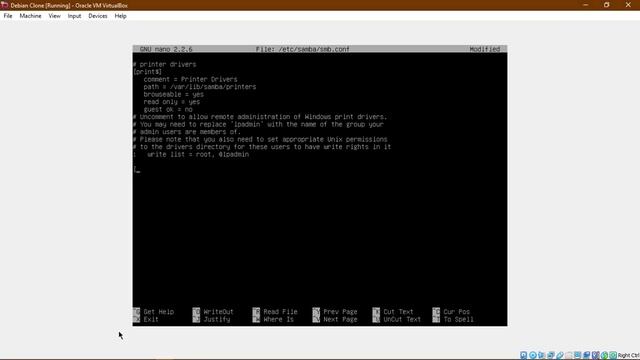The height and width of the screenshot is (360, 640).
Task: Open the Machine menu
Action: click(x=30, y=16)
